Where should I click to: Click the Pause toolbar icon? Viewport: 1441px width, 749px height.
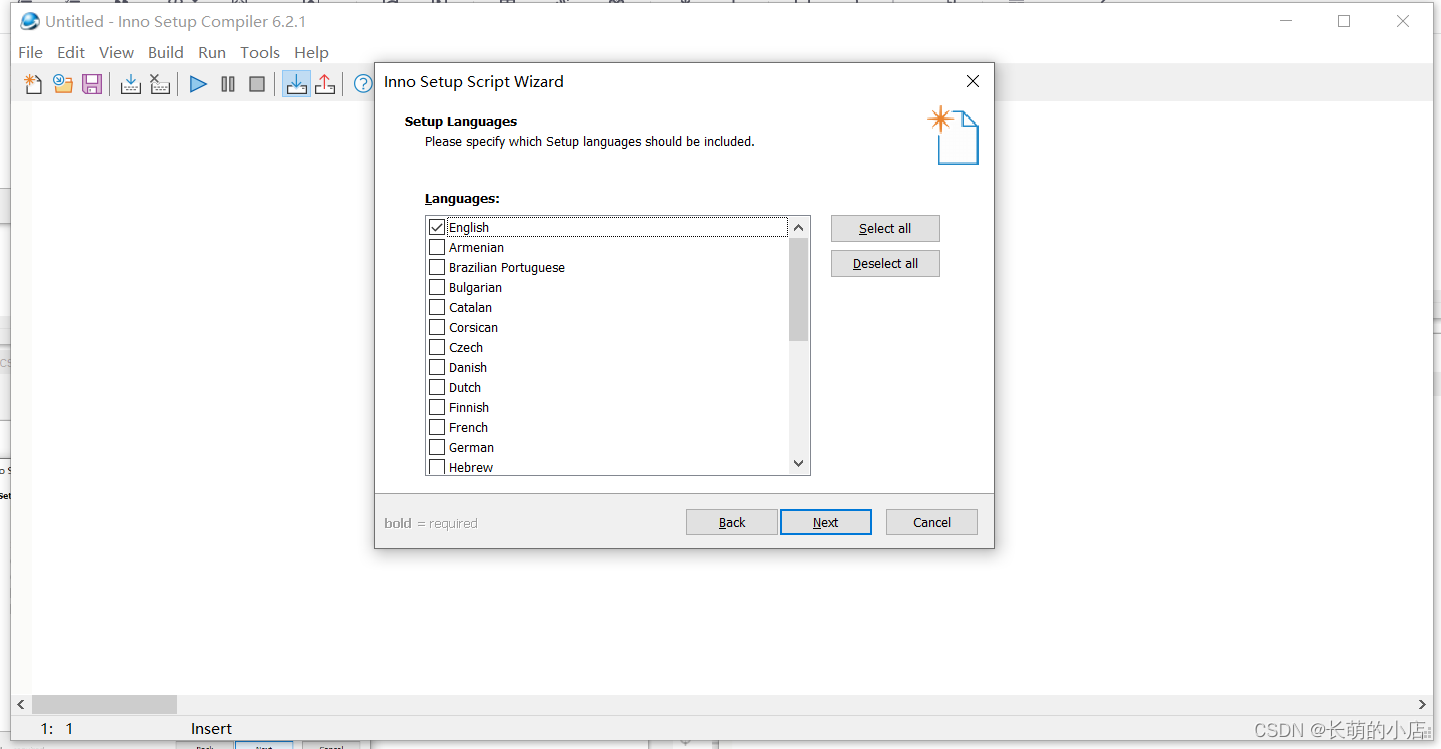(228, 84)
